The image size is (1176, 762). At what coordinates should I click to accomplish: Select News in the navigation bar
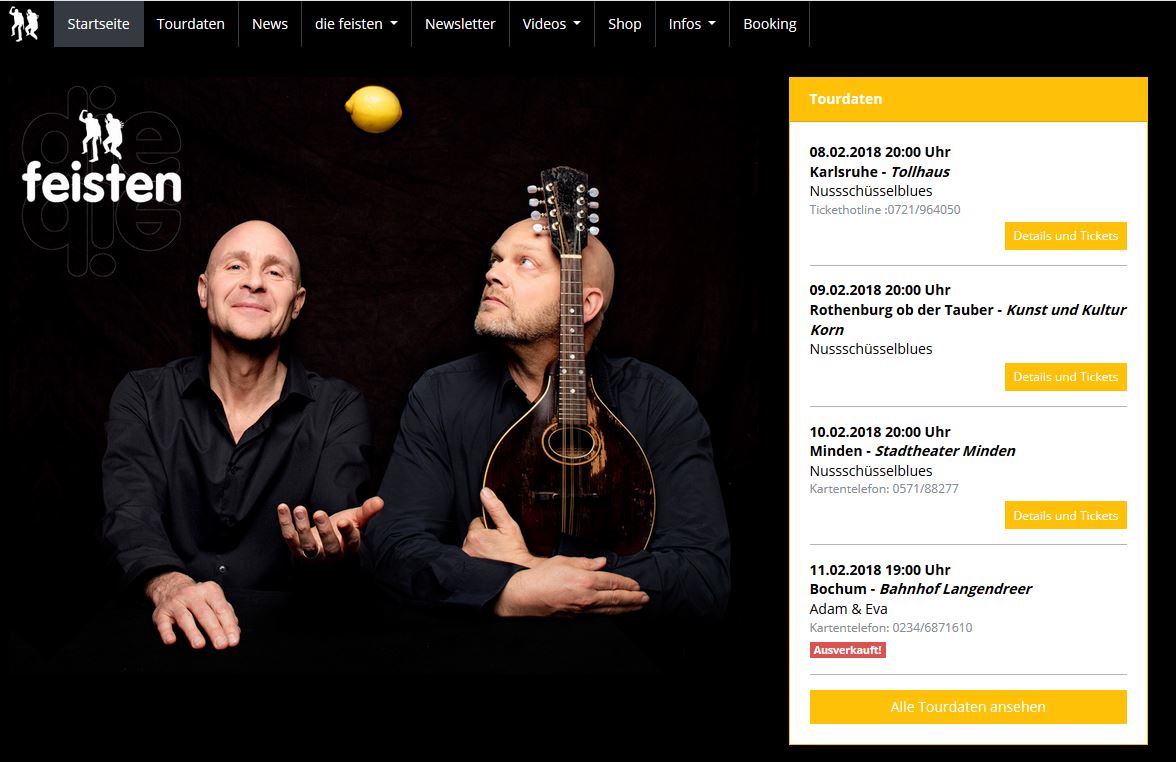click(270, 24)
